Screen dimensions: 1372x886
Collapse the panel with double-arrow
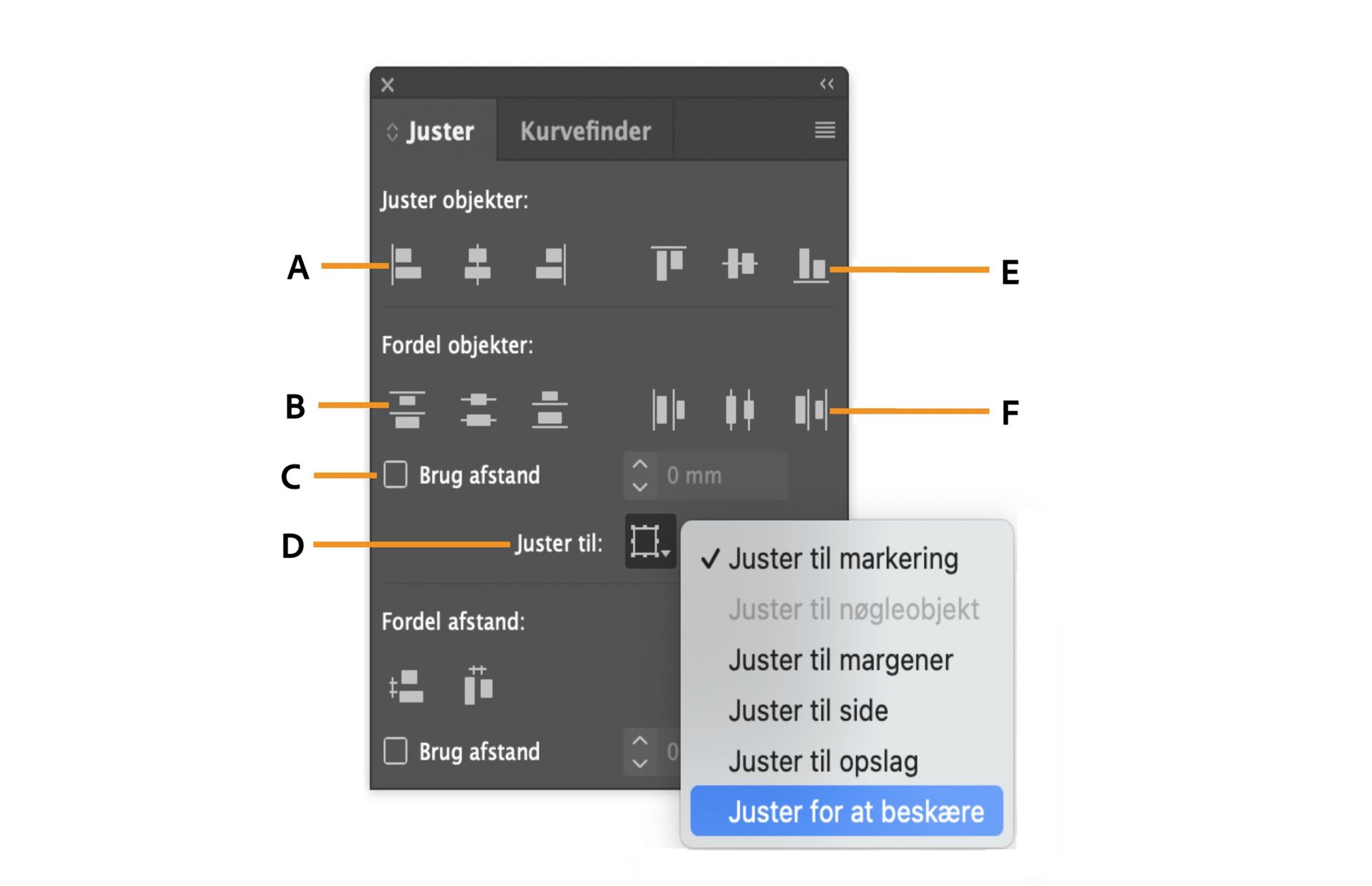[x=827, y=84]
